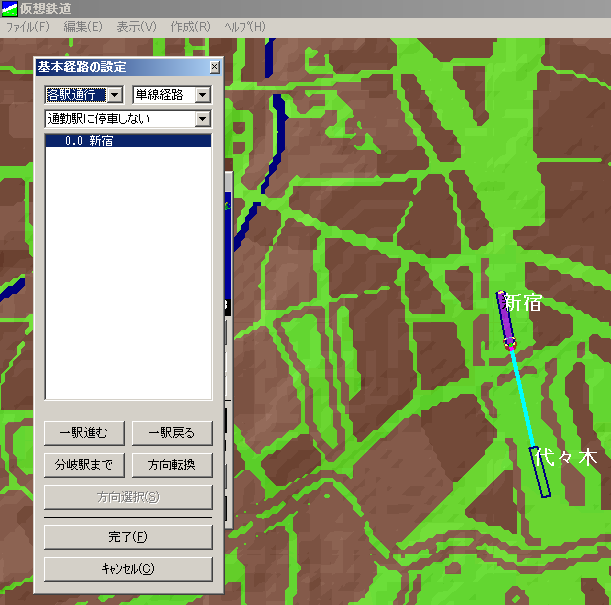
Task: Click the 分岐駅まで button
Action: (x=84, y=465)
